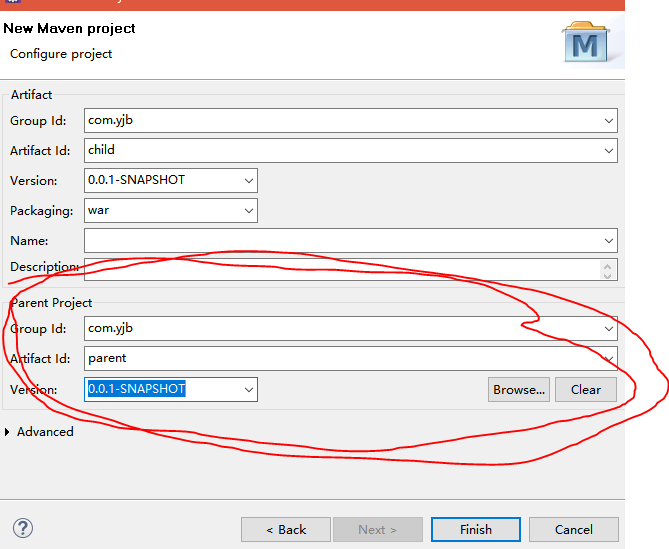The width and height of the screenshot is (669, 549).
Task: Click the Back button
Action: [x=286, y=529]
